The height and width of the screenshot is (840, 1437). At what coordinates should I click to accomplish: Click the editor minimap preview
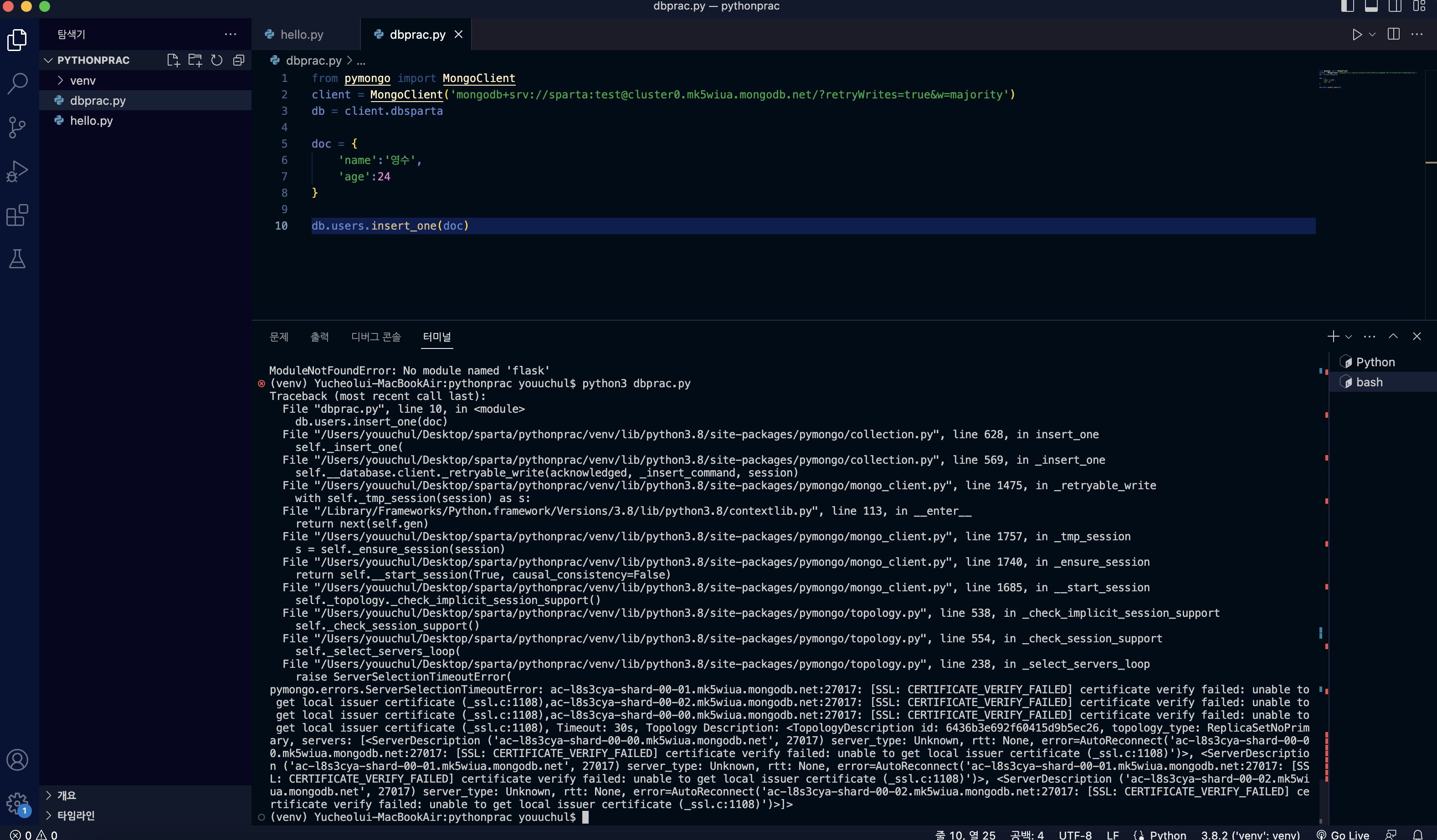tap(1369, 79)
